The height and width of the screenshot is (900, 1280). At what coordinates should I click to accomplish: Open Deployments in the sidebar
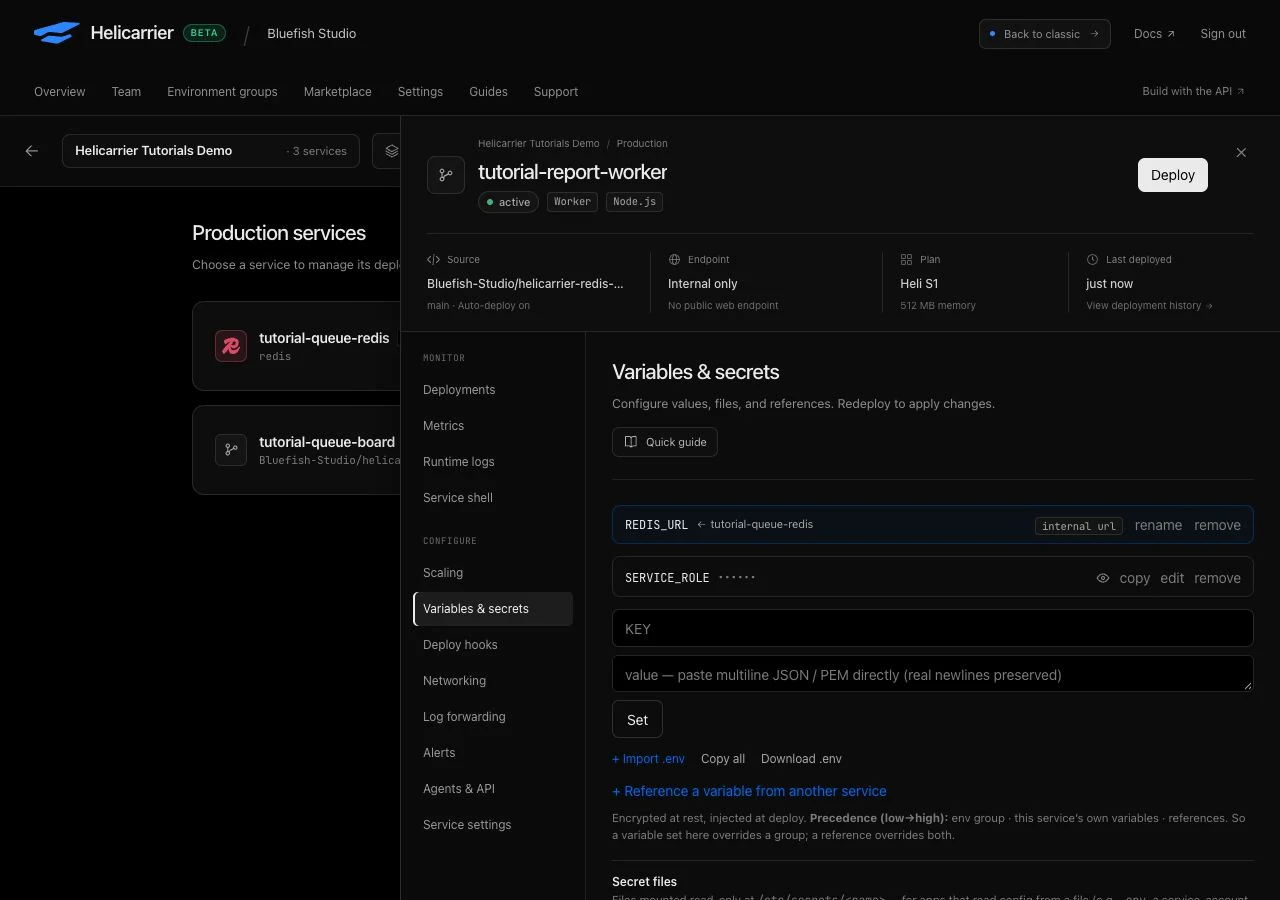coord(493,390)
